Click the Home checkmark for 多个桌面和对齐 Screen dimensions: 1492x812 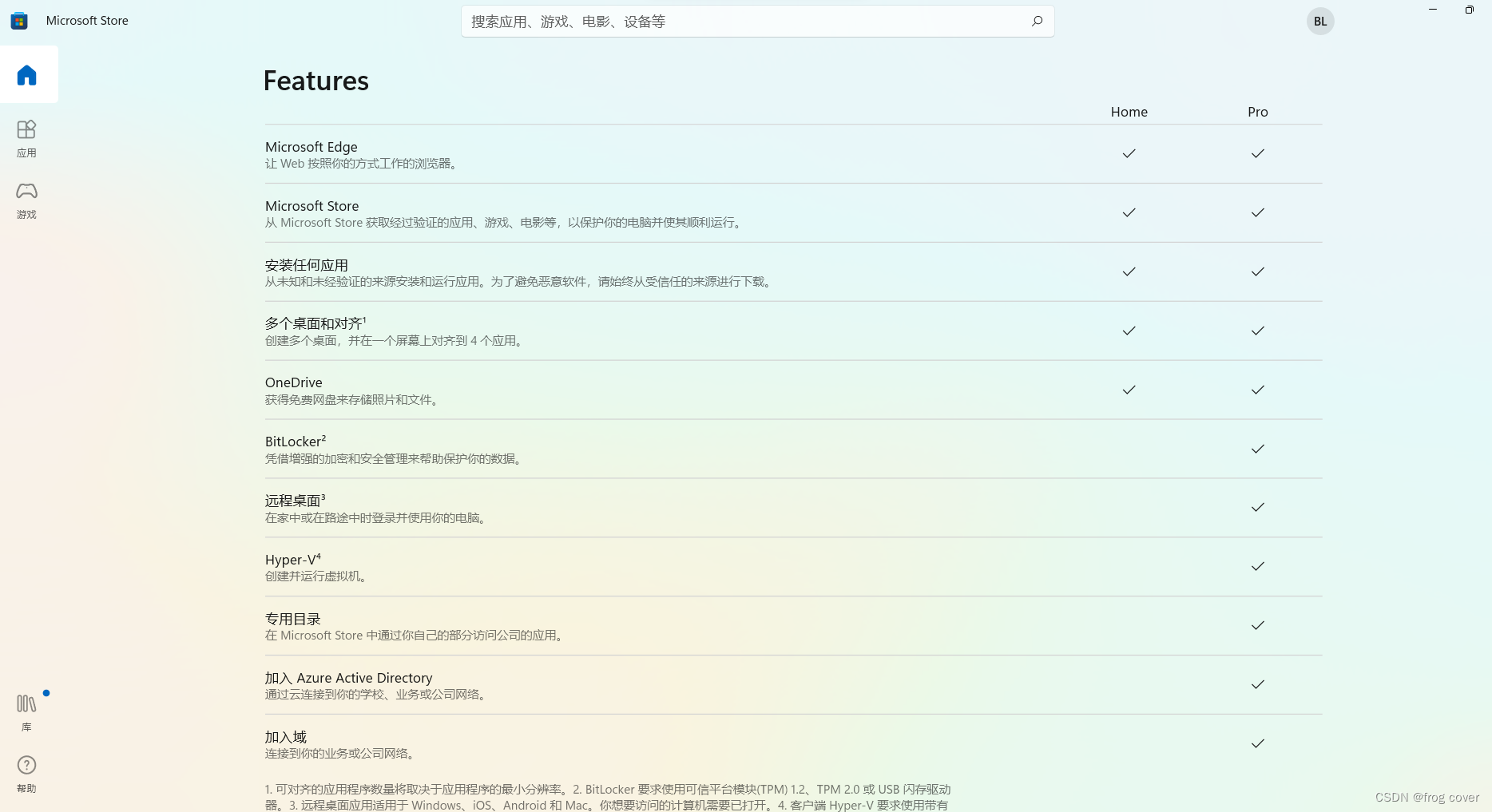1129,331
